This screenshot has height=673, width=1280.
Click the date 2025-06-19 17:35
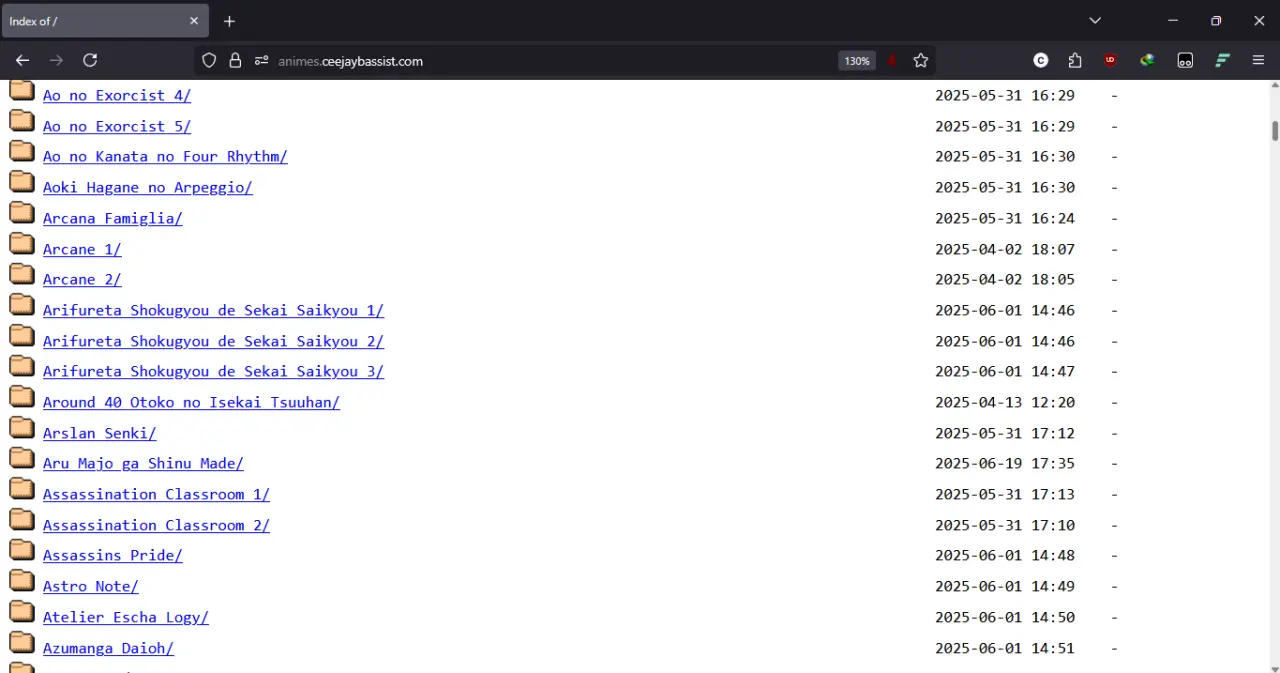1005,464
